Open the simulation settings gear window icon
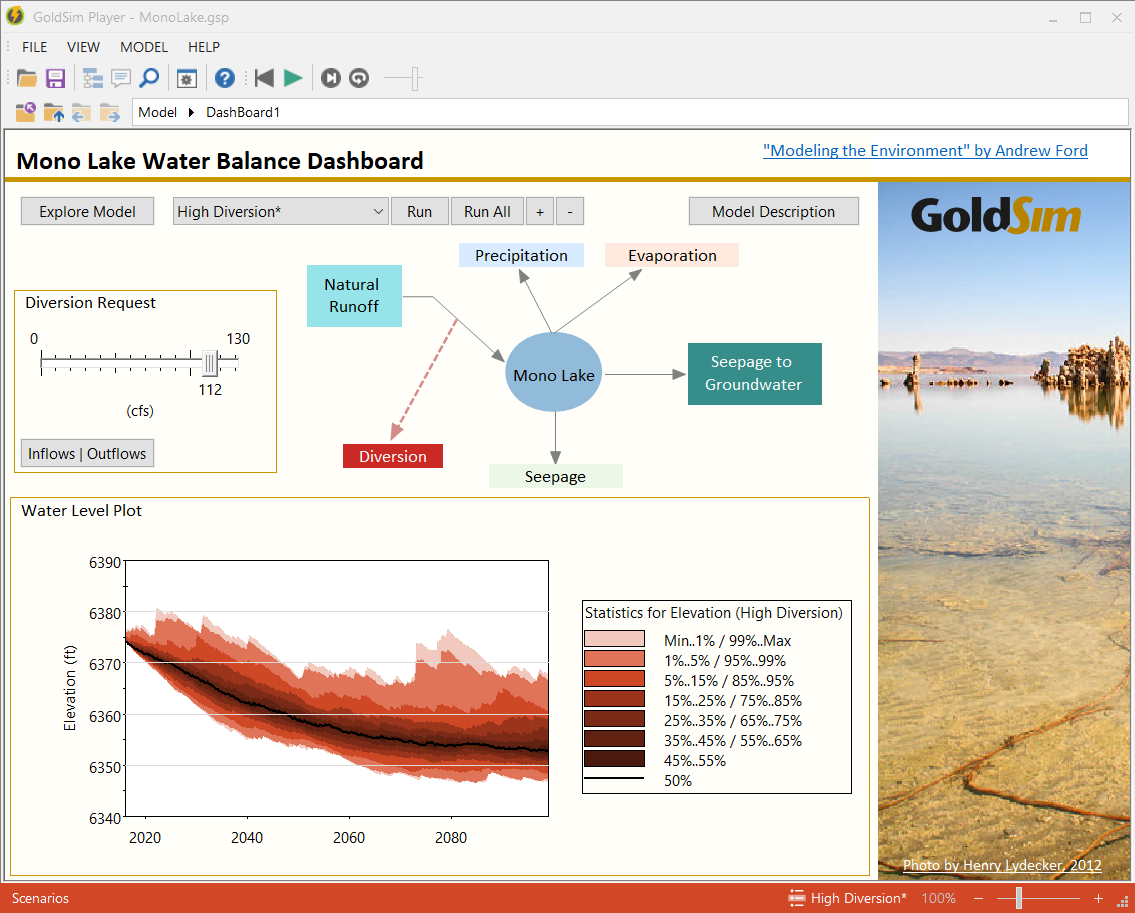 pyautogui.click(x=187, y=78)
